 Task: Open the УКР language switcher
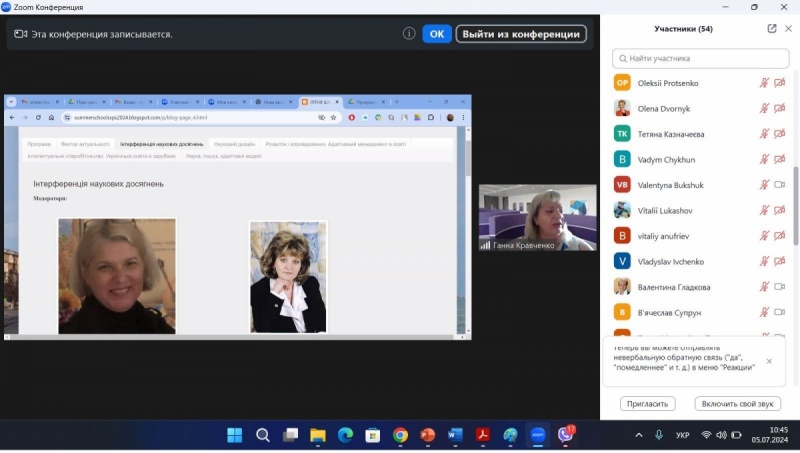[683, 435]
